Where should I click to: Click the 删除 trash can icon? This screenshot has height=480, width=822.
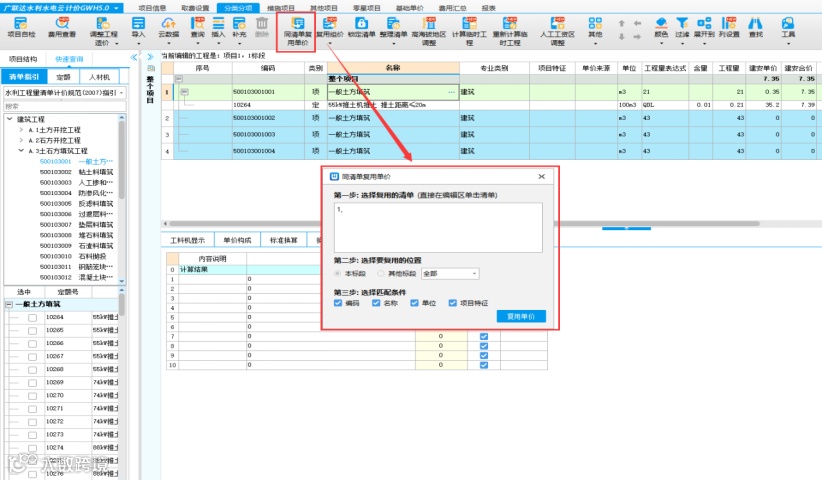click(262, 28)
